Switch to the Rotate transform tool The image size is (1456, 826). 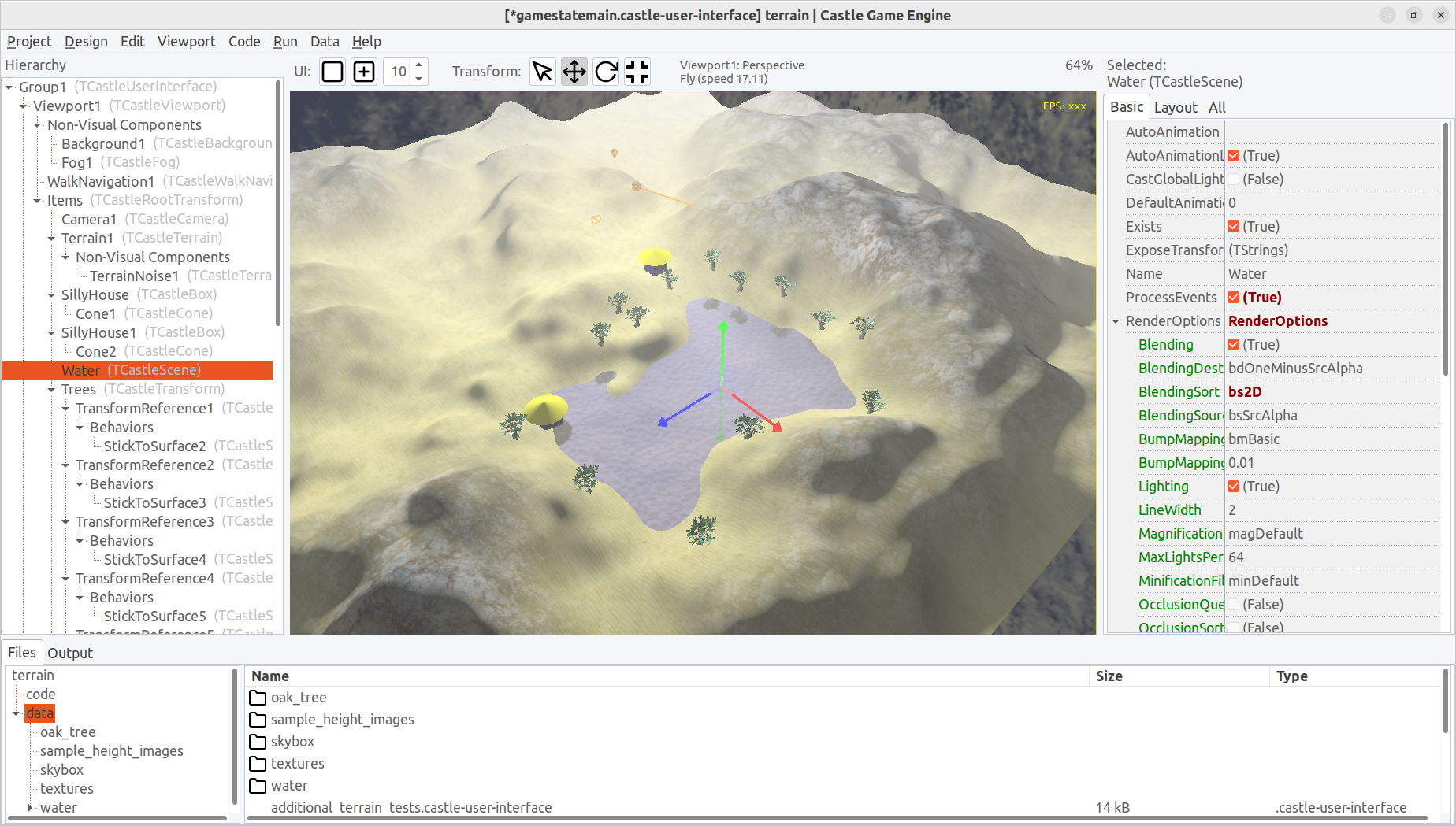pyautogui.click(x=605, y=71)
